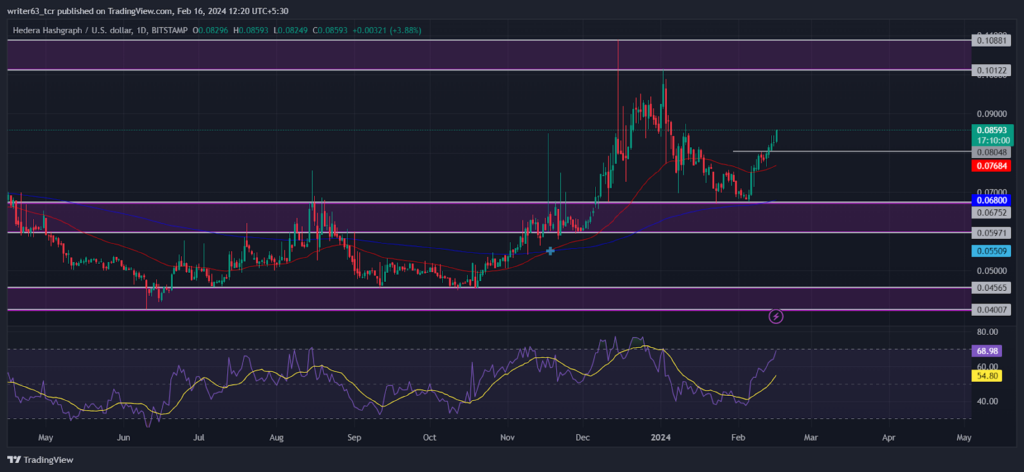This screenshot has height=472, width=1024.
Task: Click the light blue 0.05509 price label
Action: 991,251
